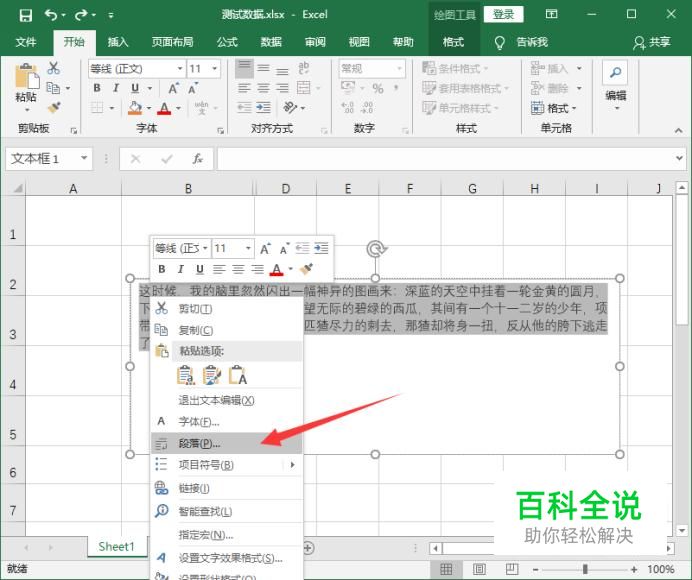The image size is (692, 580).
Task: Expand the 项目符号 submenu arrow
Action: 293,465
